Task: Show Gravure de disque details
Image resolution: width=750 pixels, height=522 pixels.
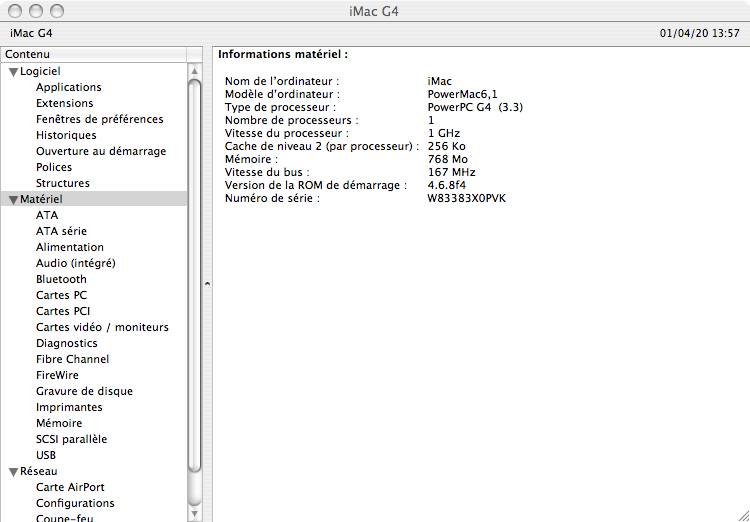Action: point(84,391)
